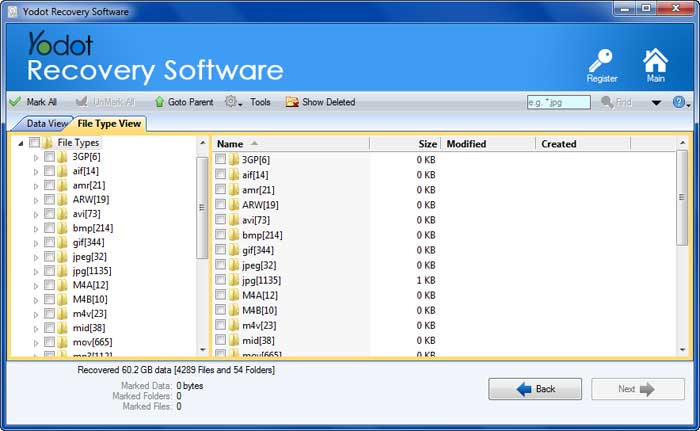Check the mov[665] tree checkbox
700x431 pixels.
coord(50,342)
